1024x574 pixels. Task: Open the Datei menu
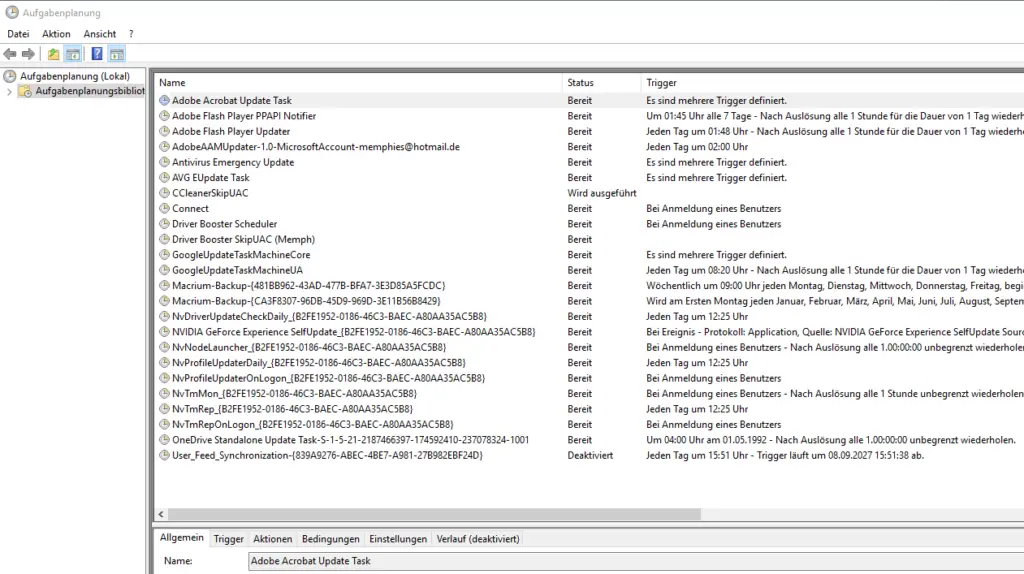(x=18, y=34)
